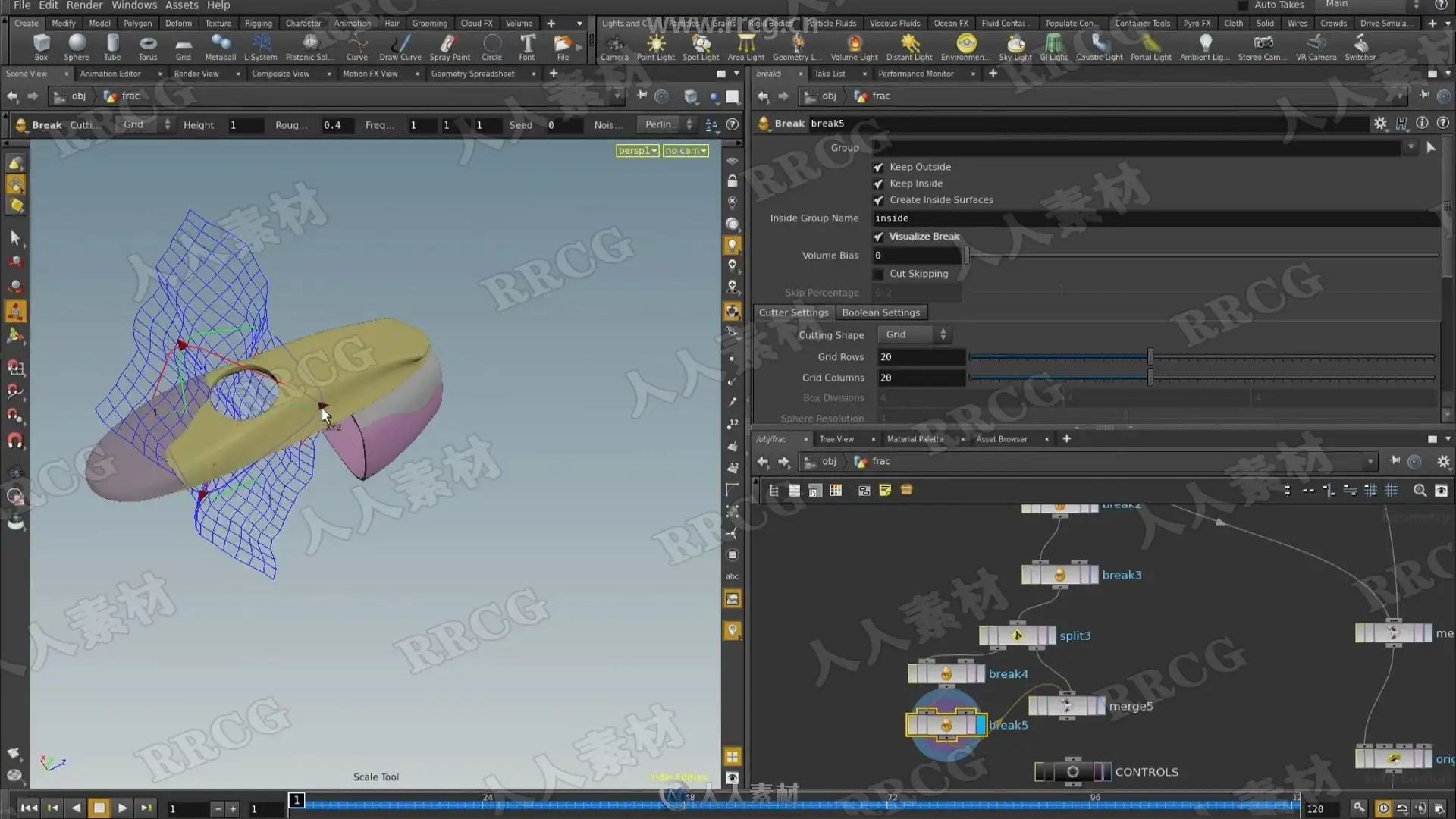Select the Sky Light shelf tool
Screen dimensions: 1456x819
point(1015,45)
